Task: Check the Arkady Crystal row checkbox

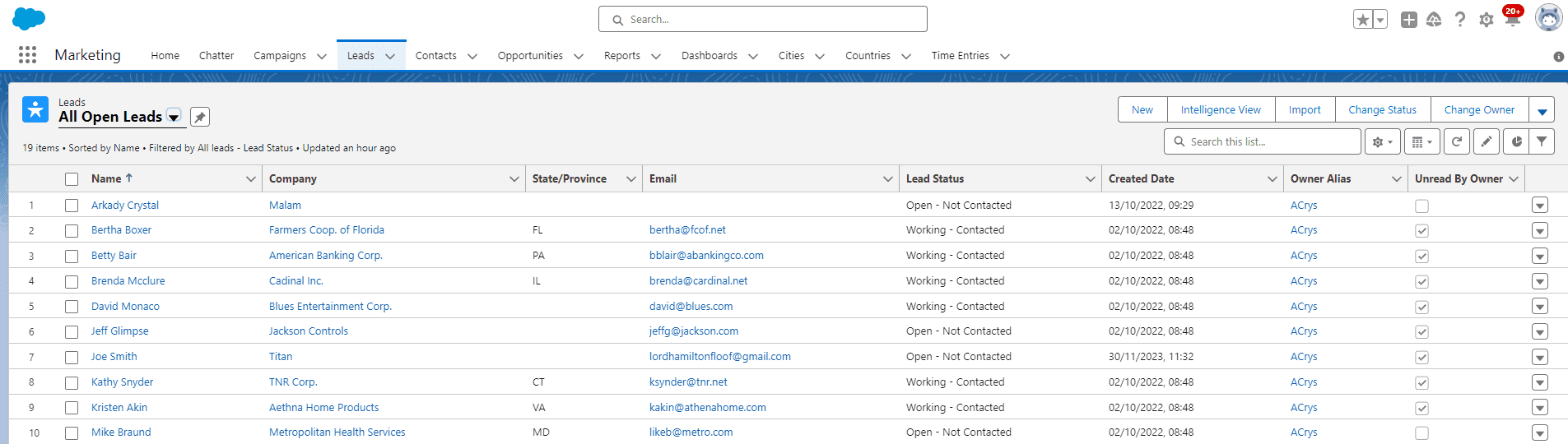Action: coord(72,206)
